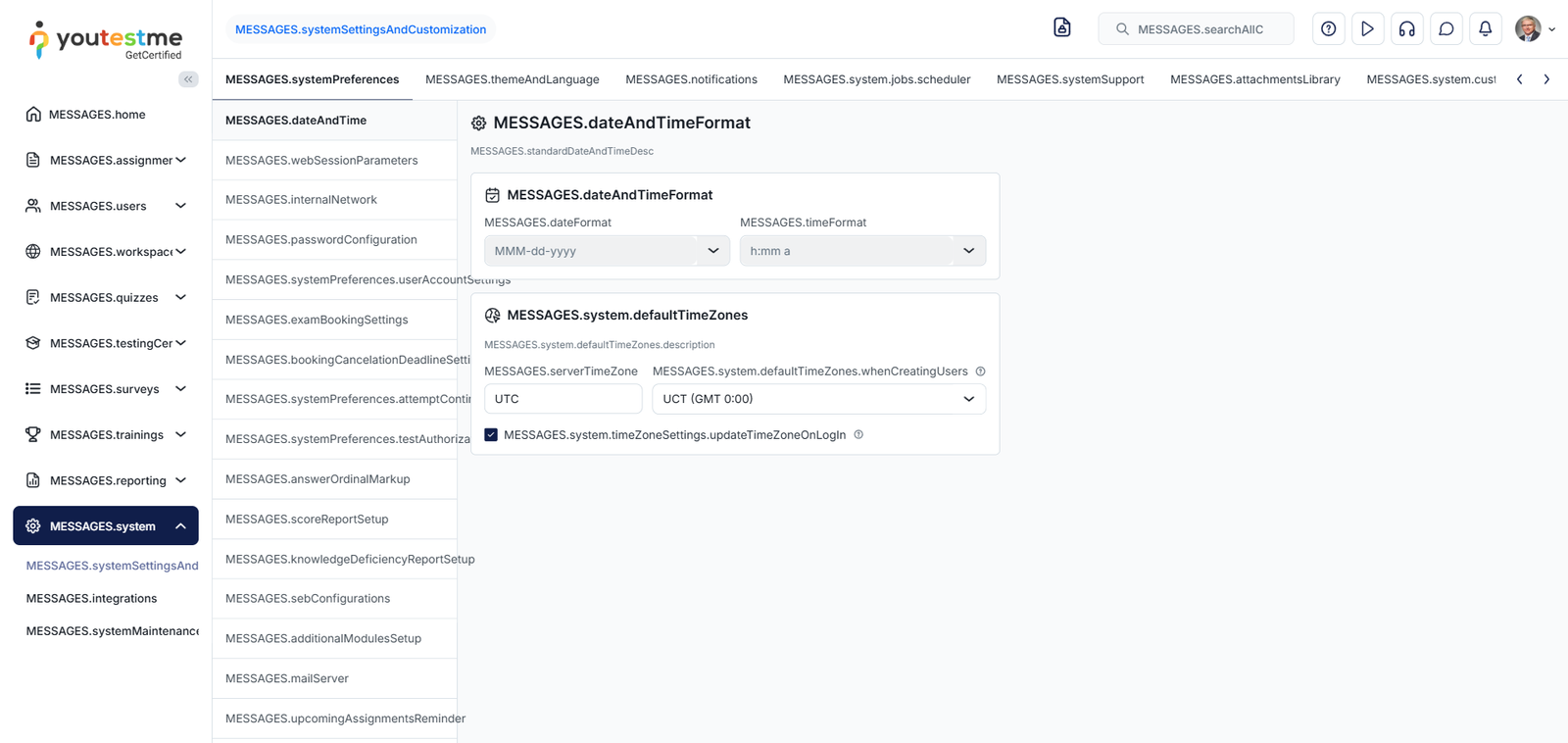Switch to MESSAGES.notifications tab
The image size is (1568, 743).
(x=691, y=79)
